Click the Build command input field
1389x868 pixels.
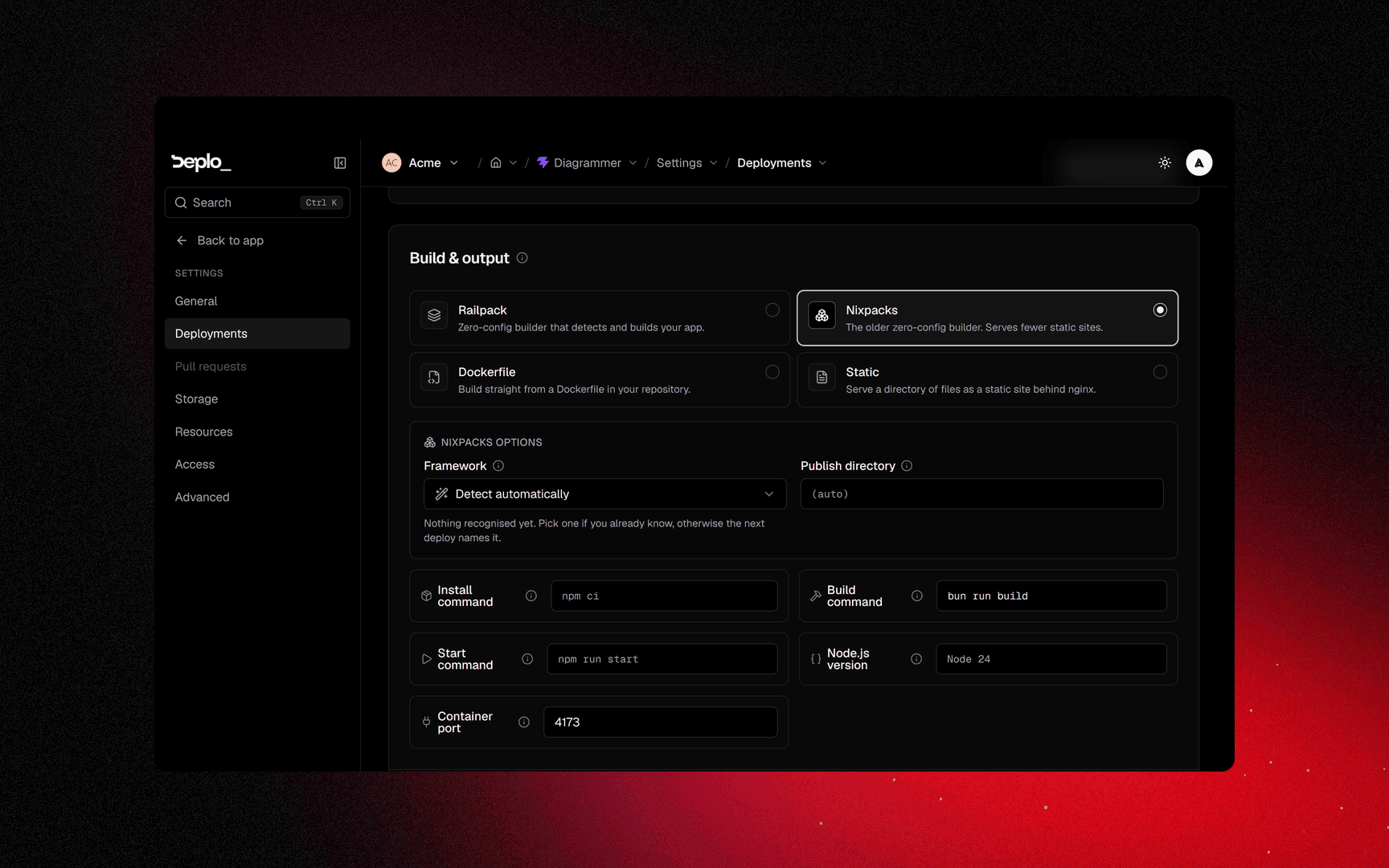[x=1051, y=596]
